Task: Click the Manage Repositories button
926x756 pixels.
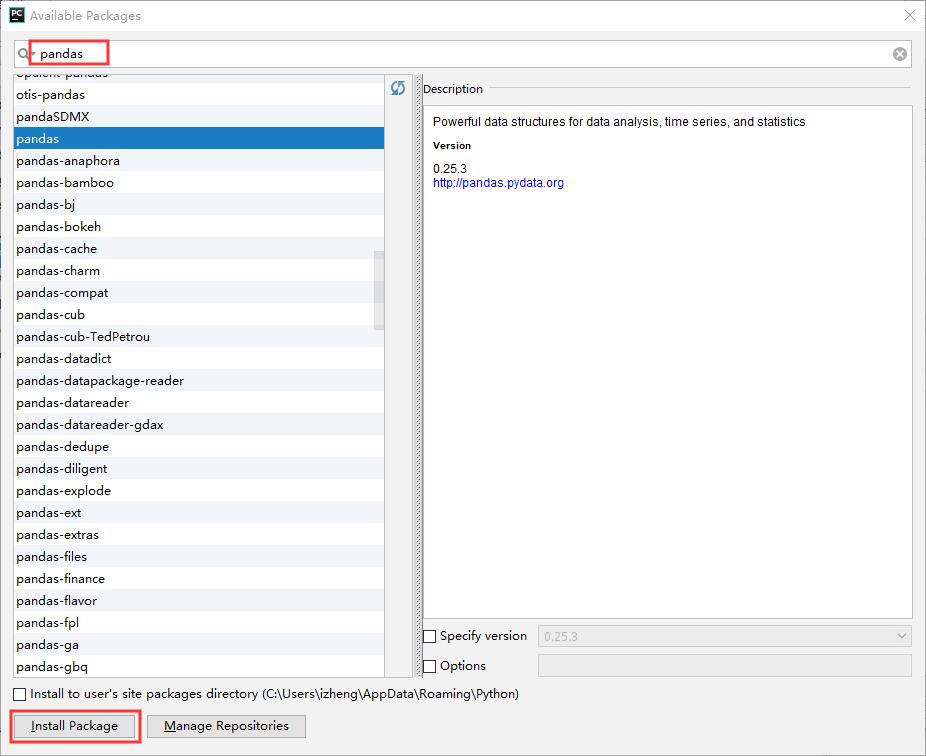Action: tap(226, 726)
